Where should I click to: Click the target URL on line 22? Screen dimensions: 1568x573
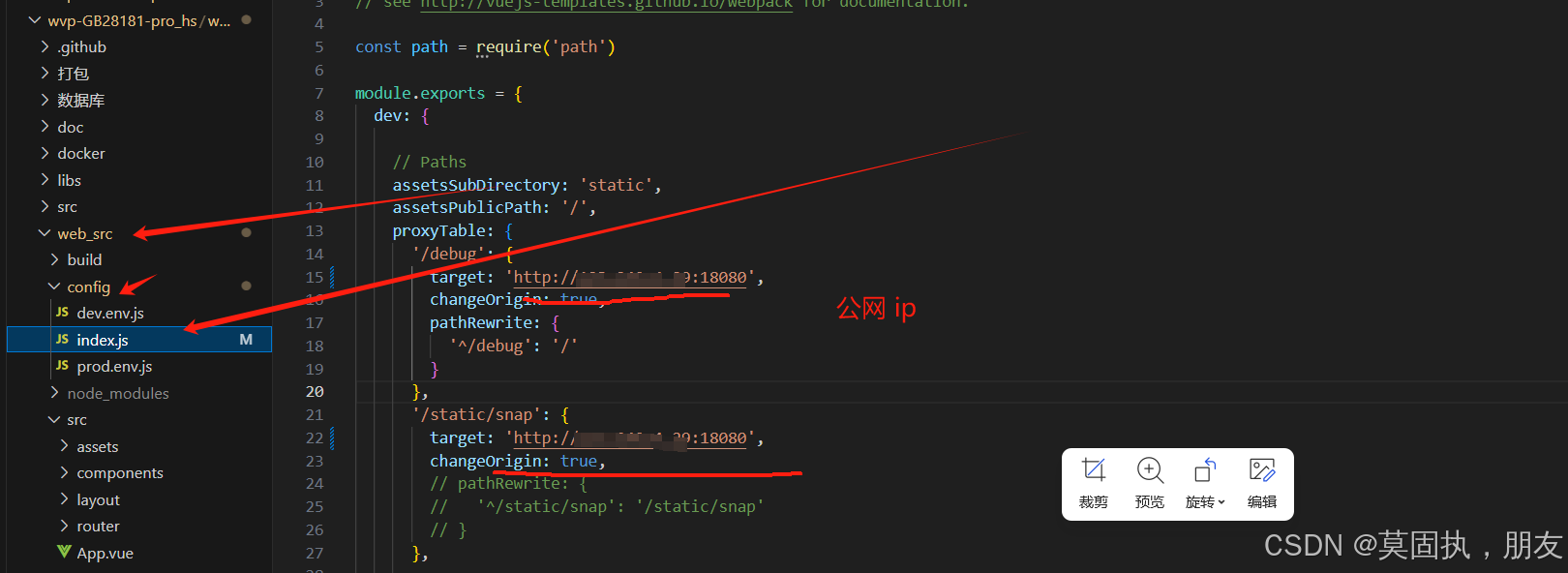(x=630, y=437)
